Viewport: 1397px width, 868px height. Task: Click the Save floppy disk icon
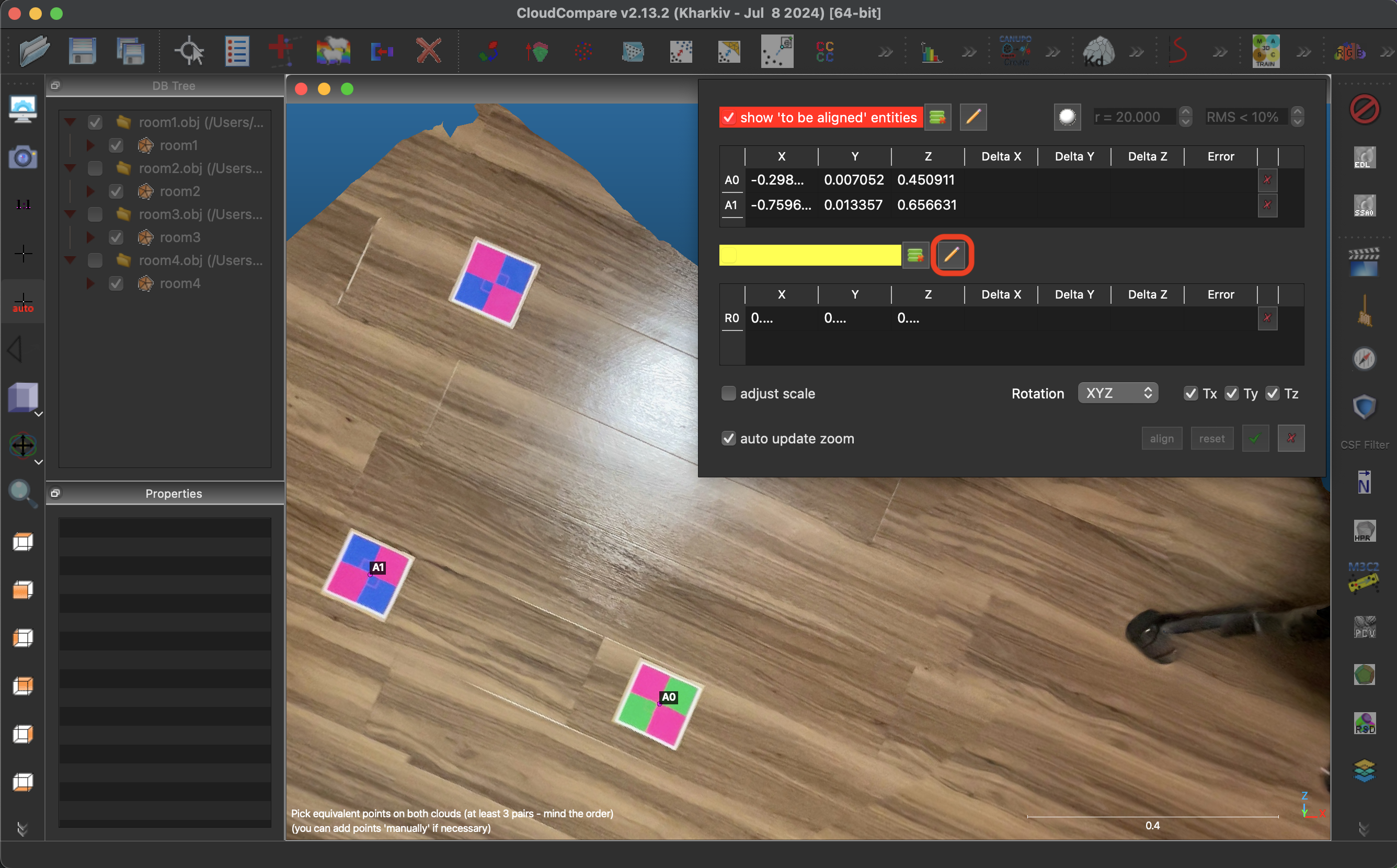pos(82,52)
